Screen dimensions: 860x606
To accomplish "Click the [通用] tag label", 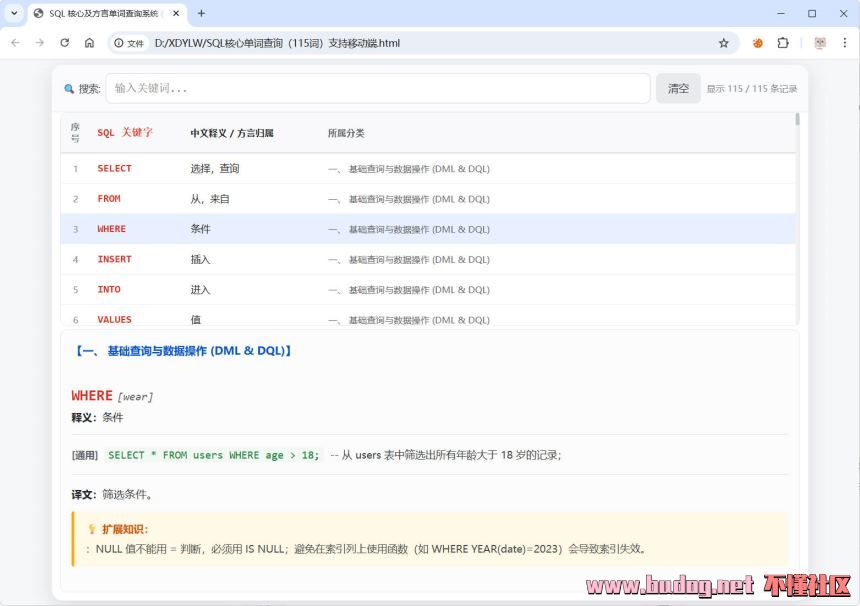I will click(84, 455).
